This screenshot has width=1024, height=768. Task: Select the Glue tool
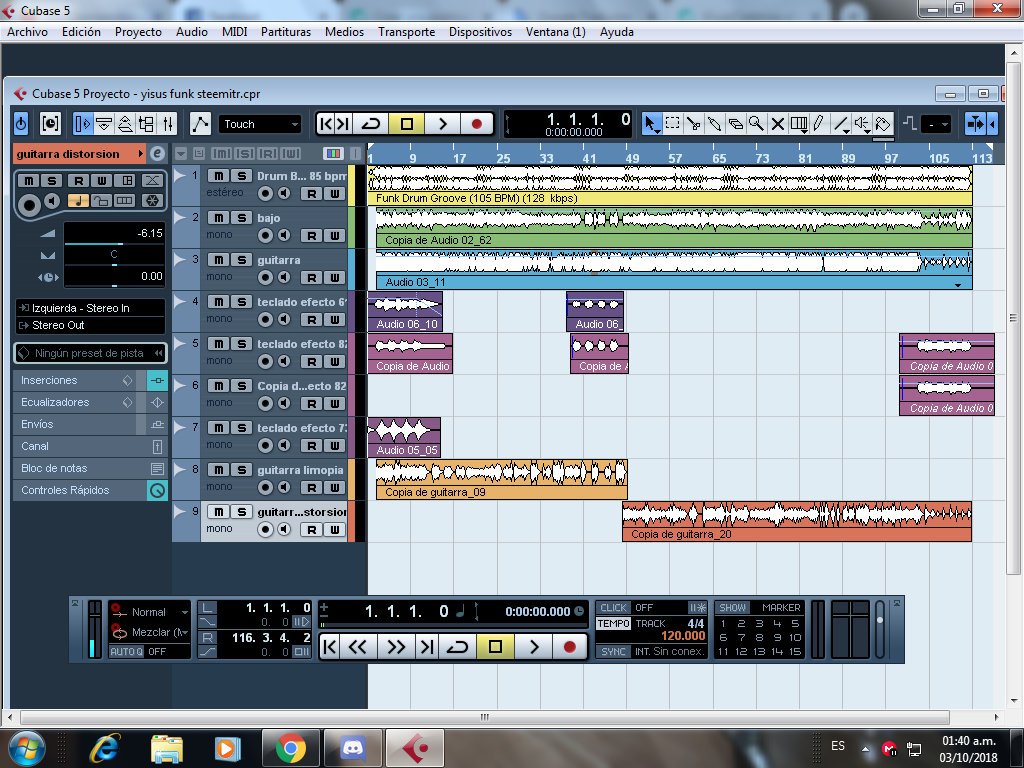[714, 123]
